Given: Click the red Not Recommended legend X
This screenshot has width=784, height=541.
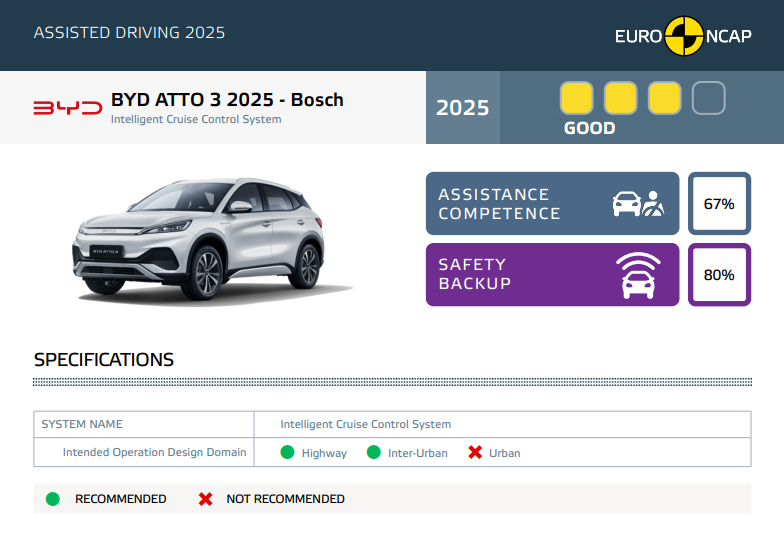Looking at the screenshot, I should coord(205,499).
